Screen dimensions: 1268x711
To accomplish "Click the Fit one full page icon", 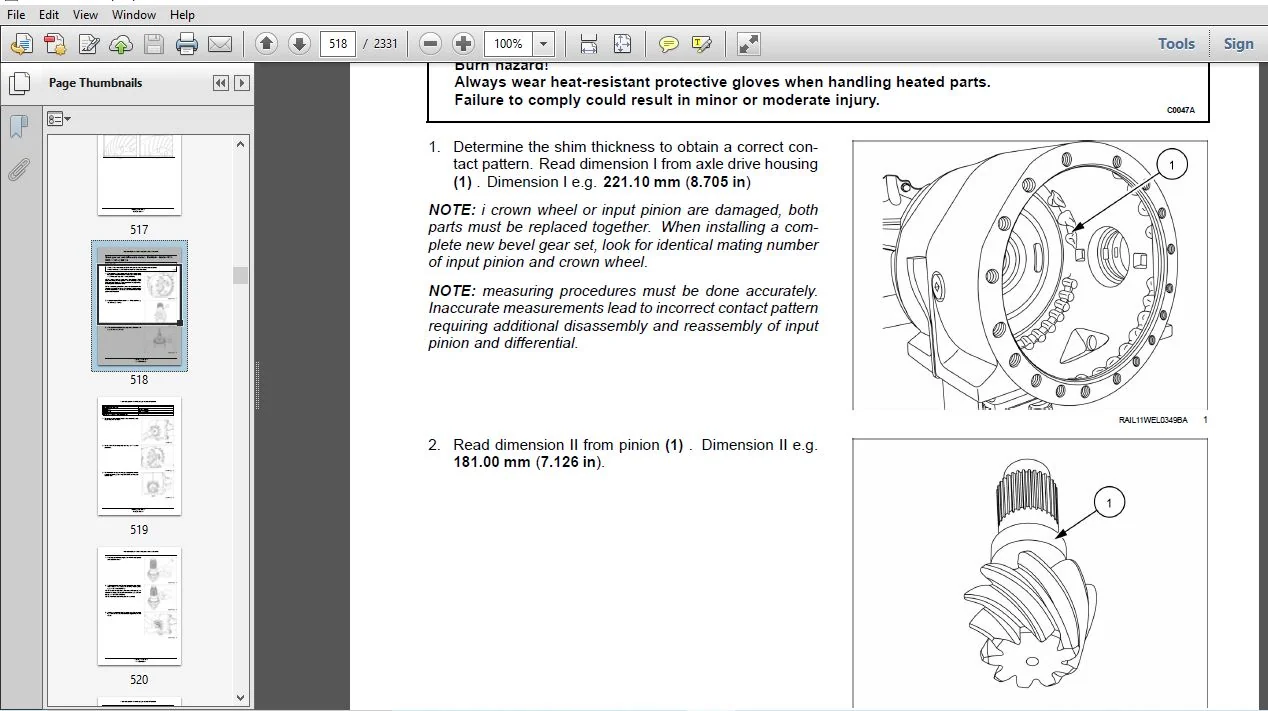I will [622, 44].
